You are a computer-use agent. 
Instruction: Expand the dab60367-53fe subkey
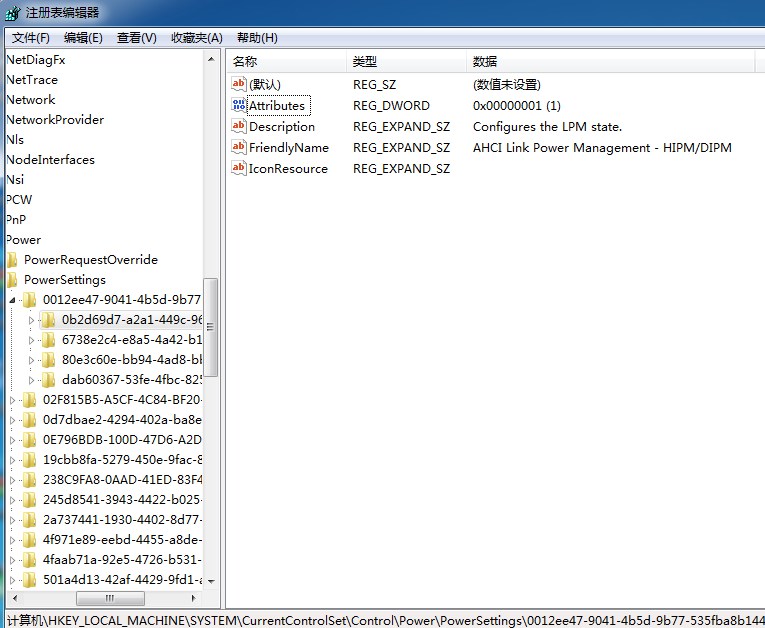32,380
